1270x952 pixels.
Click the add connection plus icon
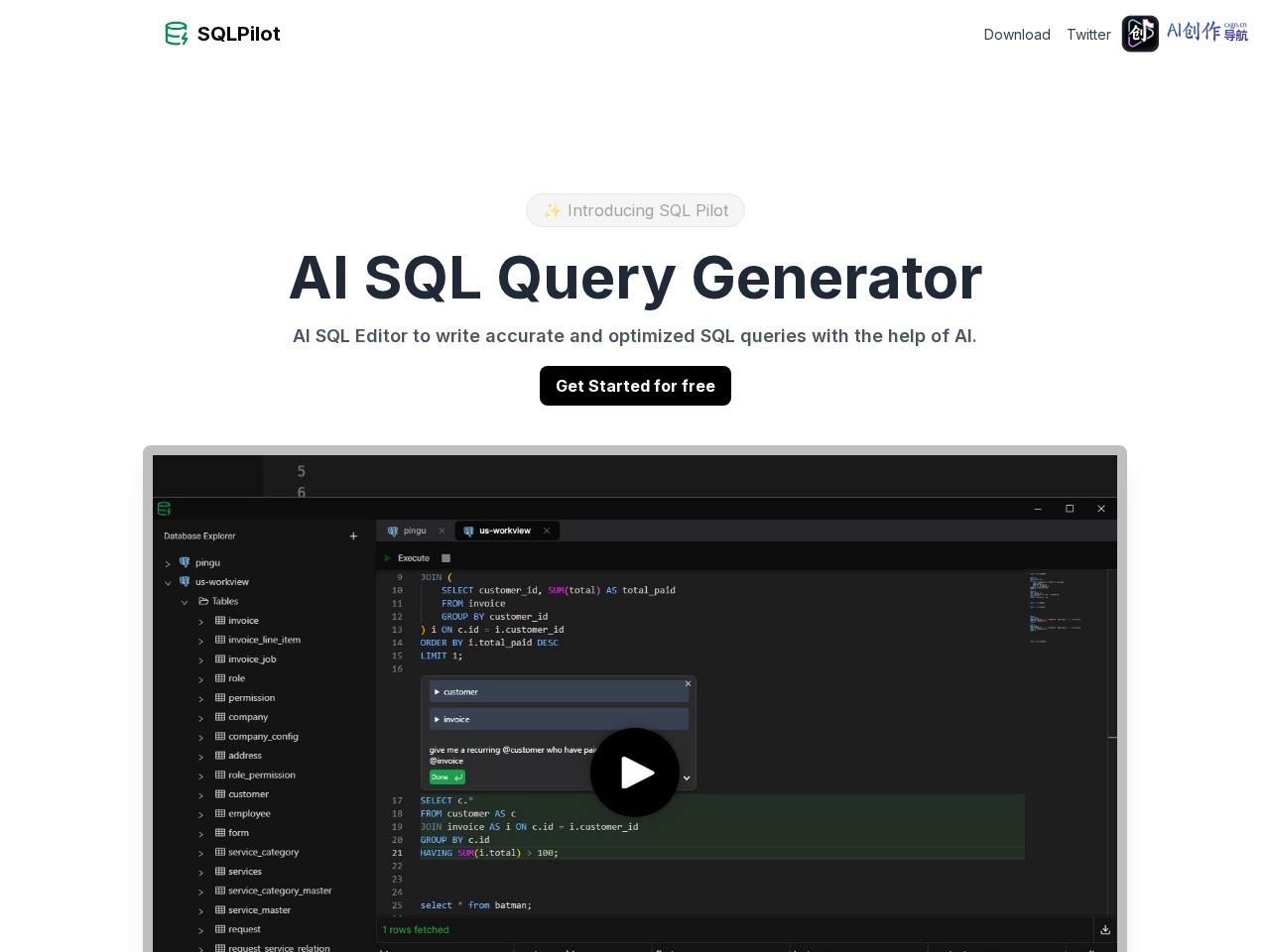click(x=353, y=536)
